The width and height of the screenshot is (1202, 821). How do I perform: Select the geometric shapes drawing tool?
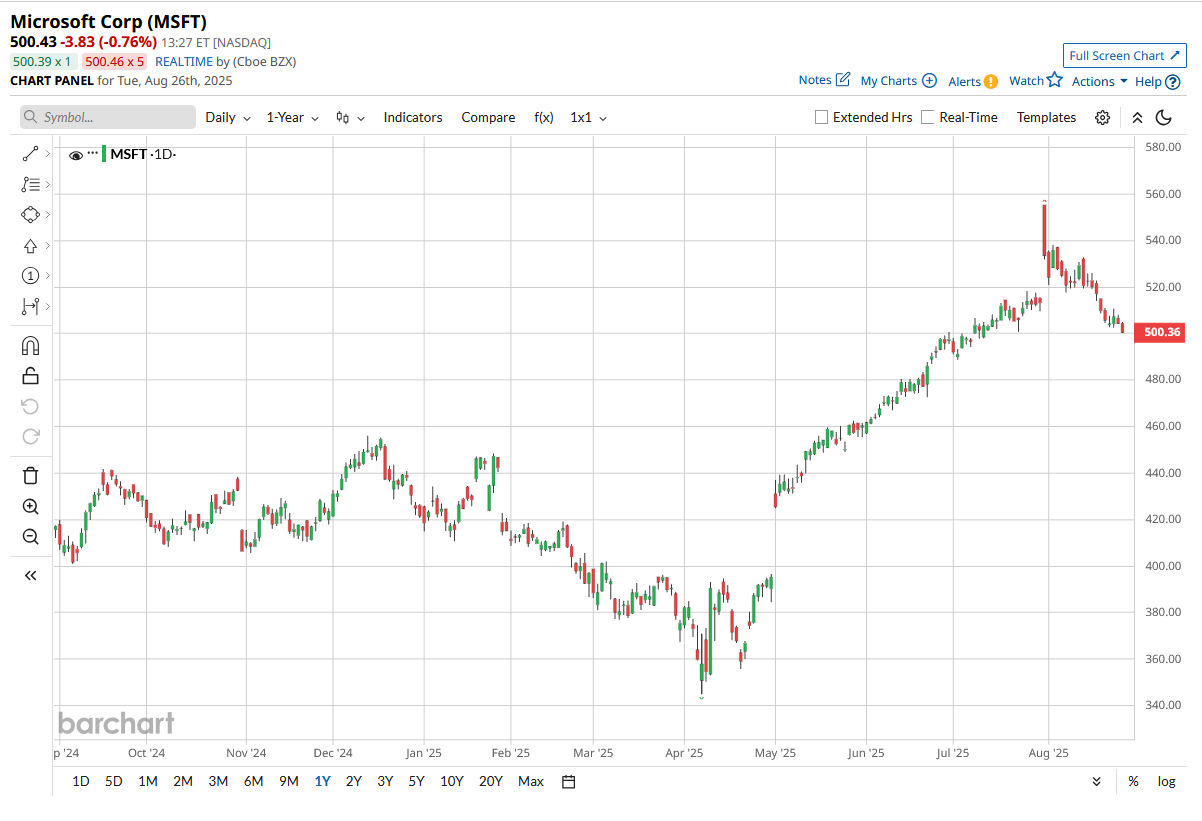30,215
